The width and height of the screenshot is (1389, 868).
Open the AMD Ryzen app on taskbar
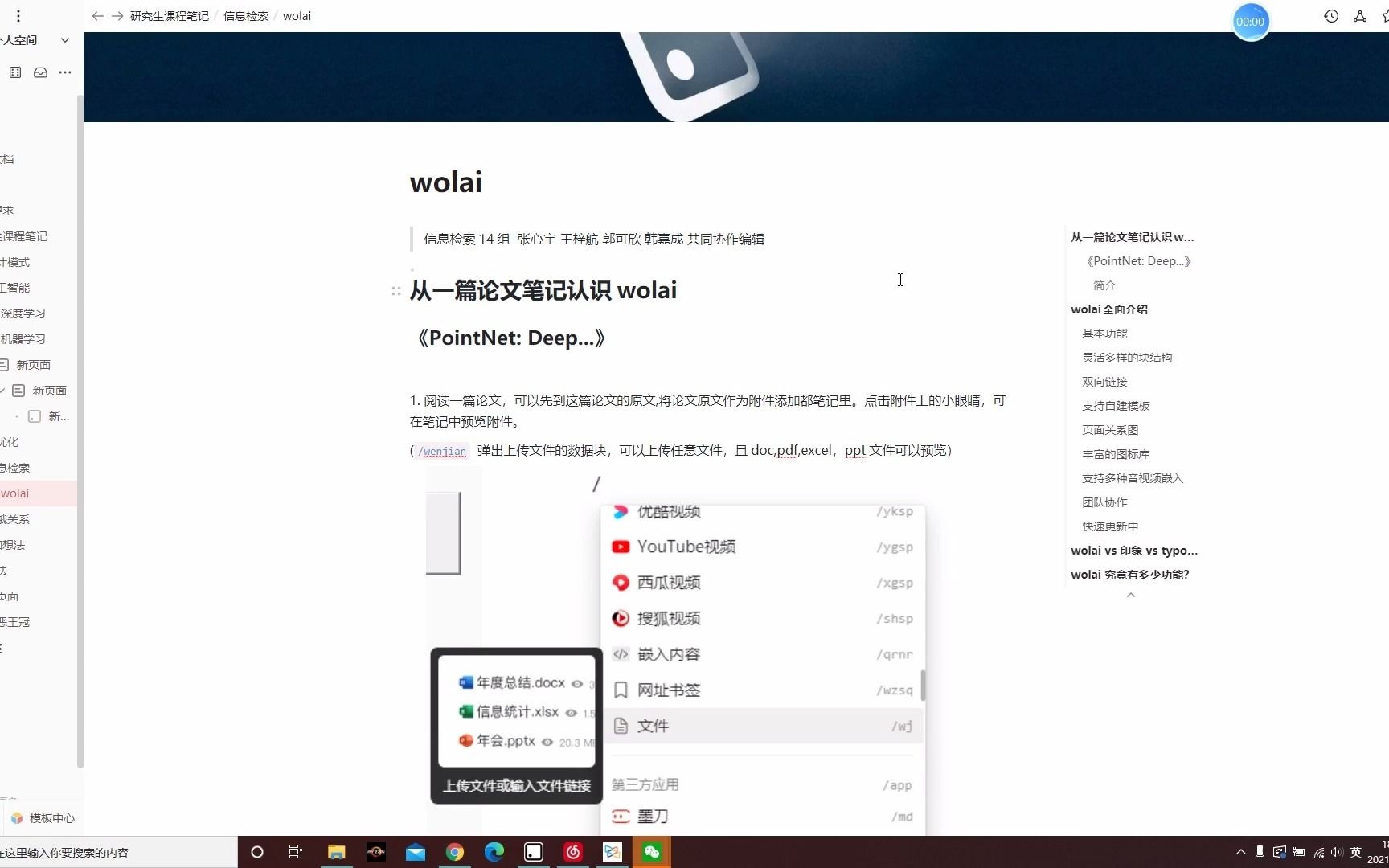[376, 852]
